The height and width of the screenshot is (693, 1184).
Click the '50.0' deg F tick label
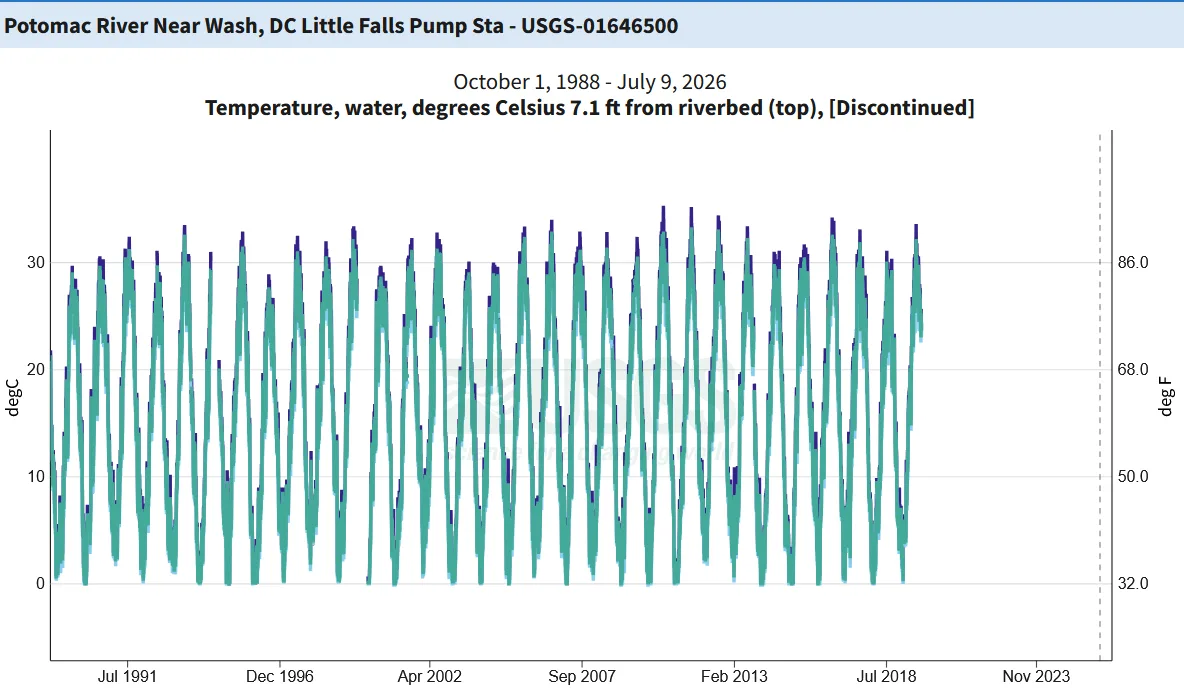coord(1133,476)
